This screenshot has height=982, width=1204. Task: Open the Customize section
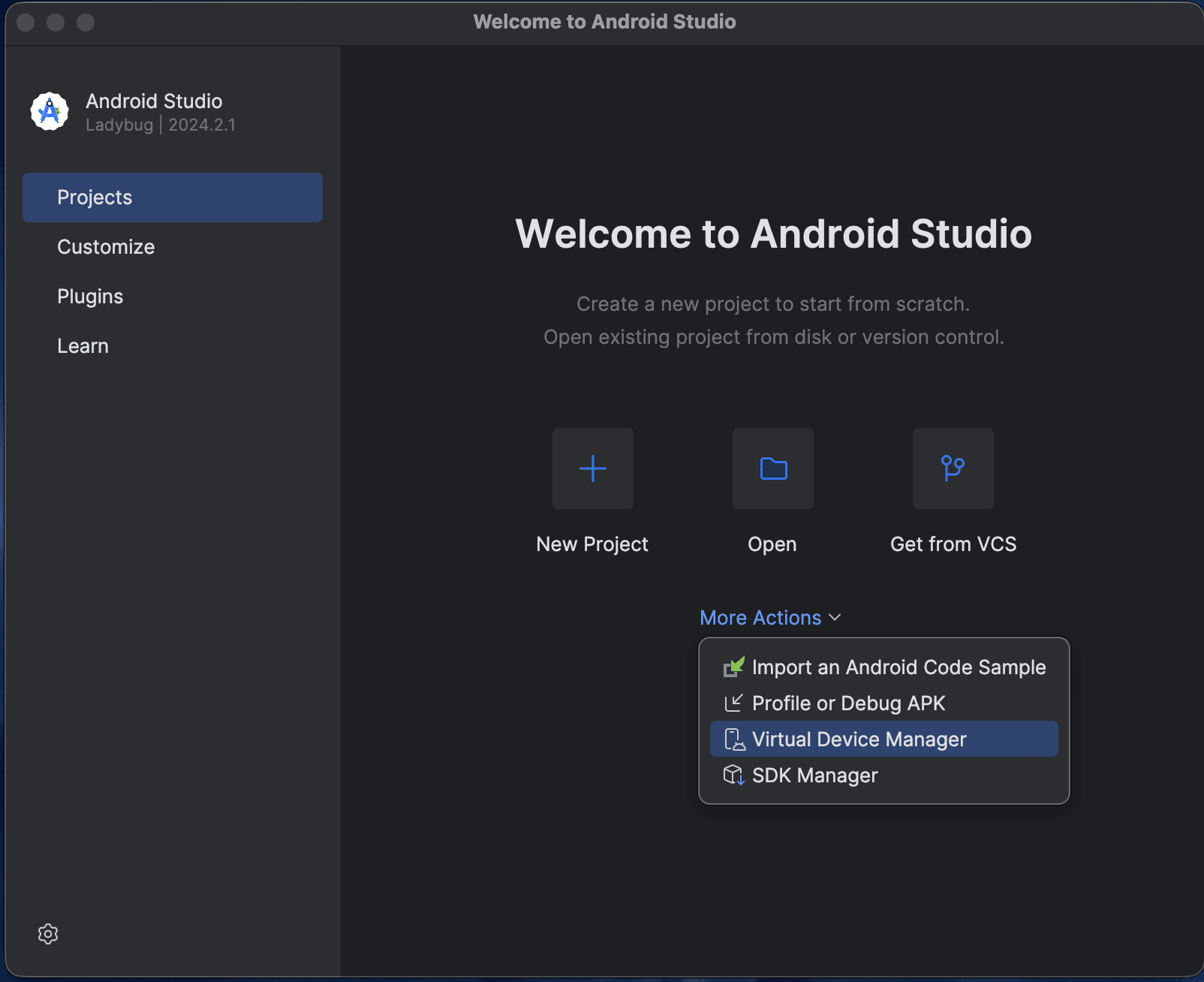(106, 247)
